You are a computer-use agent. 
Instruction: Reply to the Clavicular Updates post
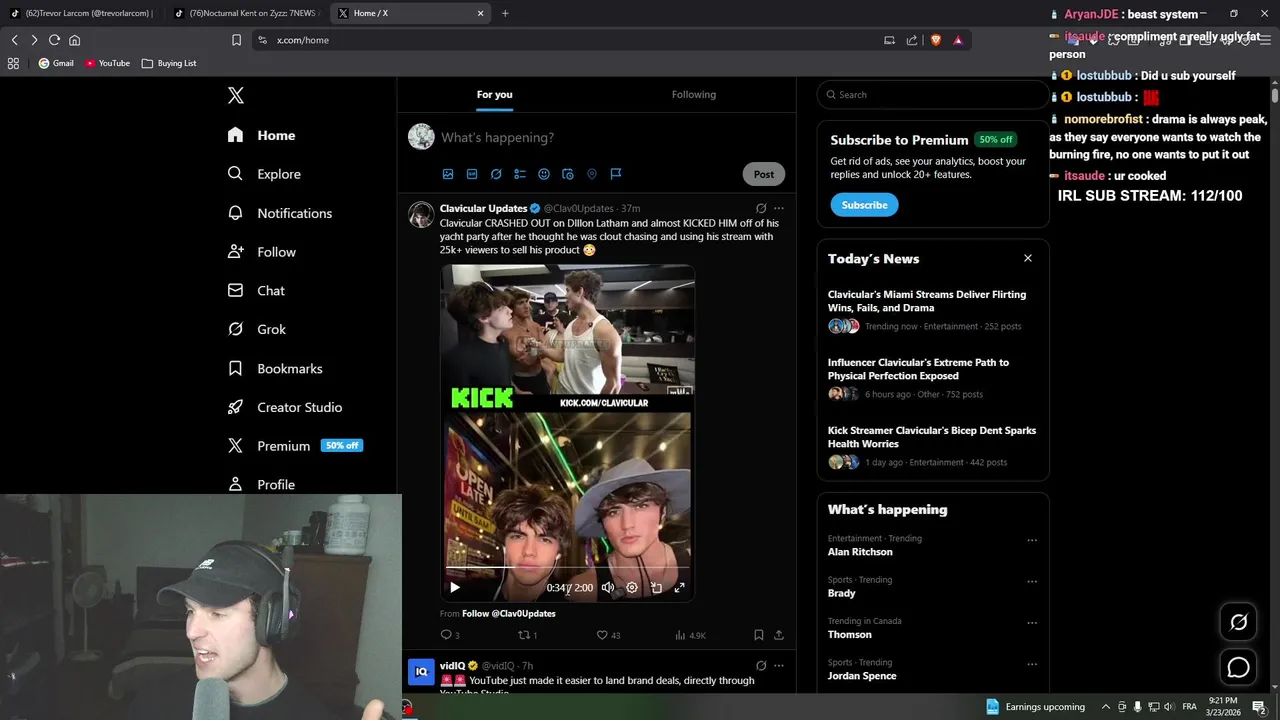tap(450, 635)
